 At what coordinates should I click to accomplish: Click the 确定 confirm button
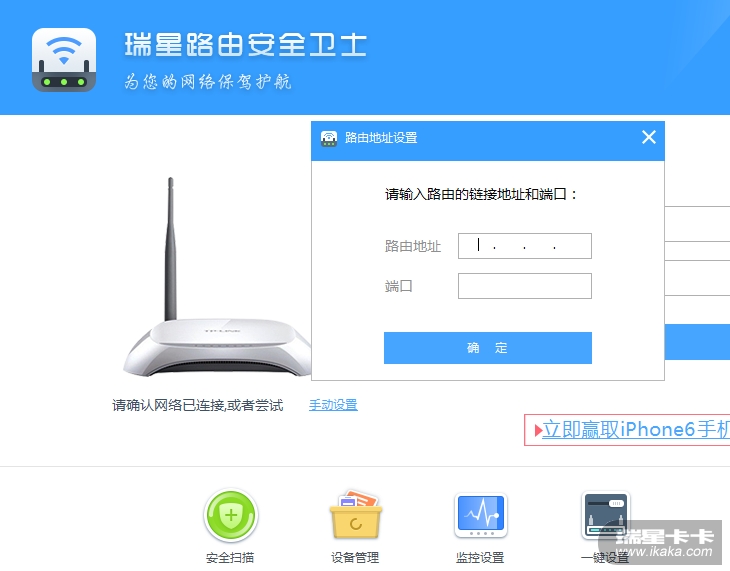(487, 348)
